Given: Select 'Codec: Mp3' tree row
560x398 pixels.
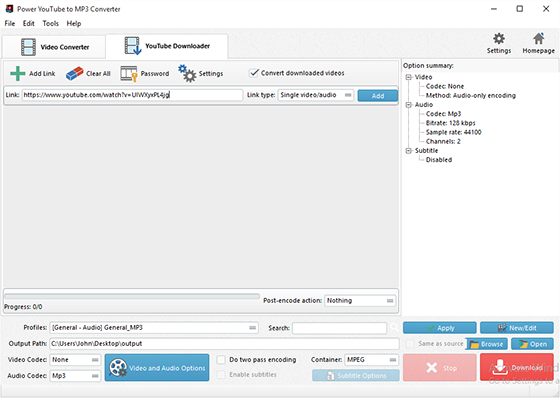Looking at the screenshot, I should [443, 114].
